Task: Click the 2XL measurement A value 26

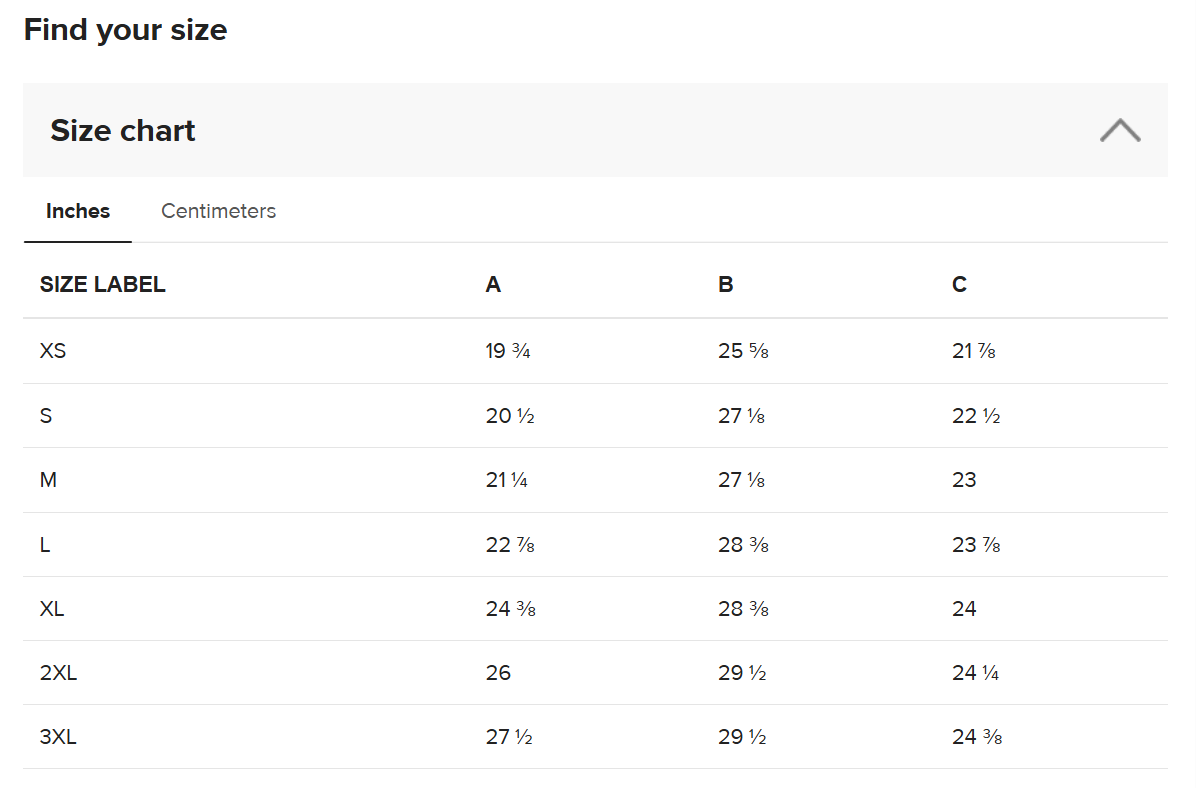Action: [x=498, y=673]
